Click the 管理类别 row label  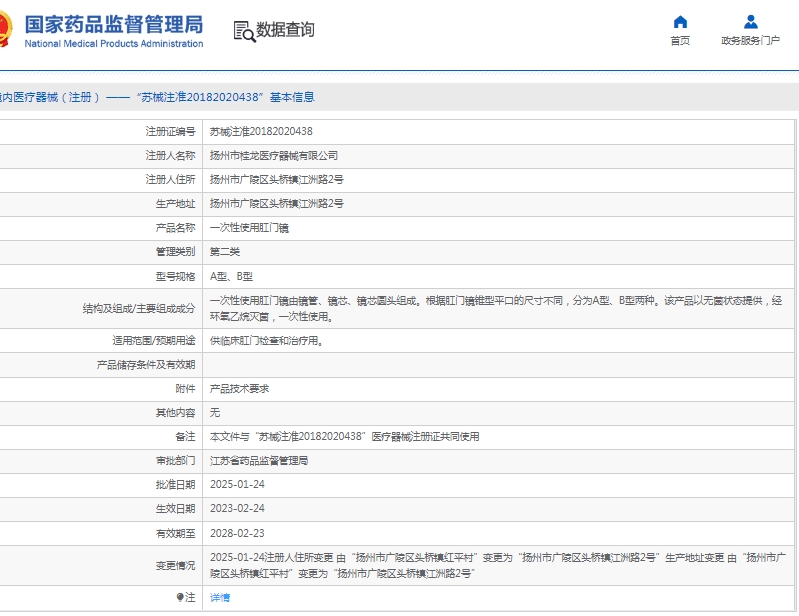click(x=176, y=252)
